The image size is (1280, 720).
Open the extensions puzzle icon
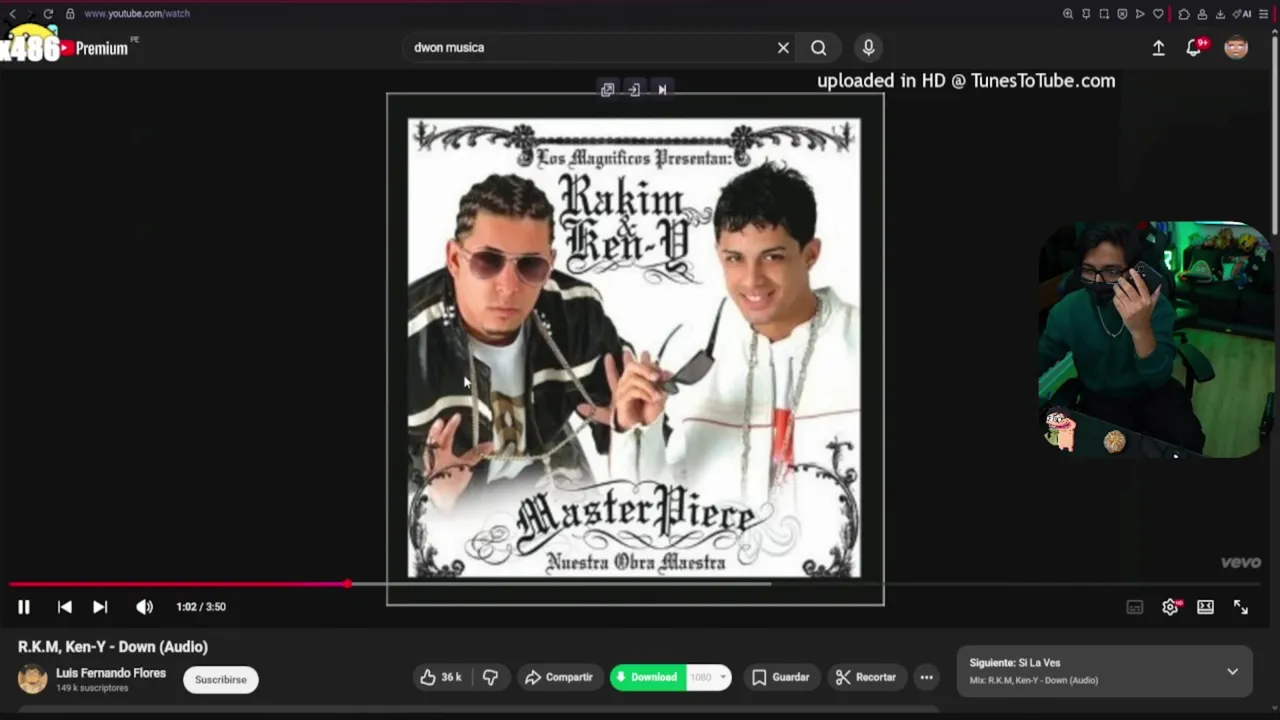coord(1184,14)
